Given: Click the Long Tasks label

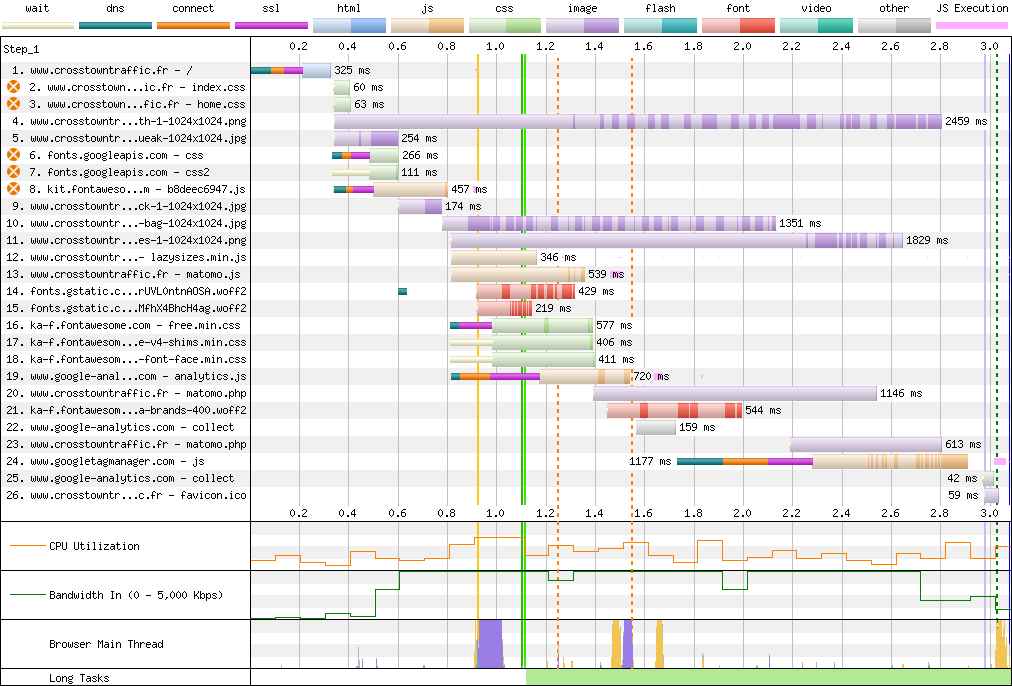Looking at the screenshot, I should pyautogui.click(x=79, y=678).
